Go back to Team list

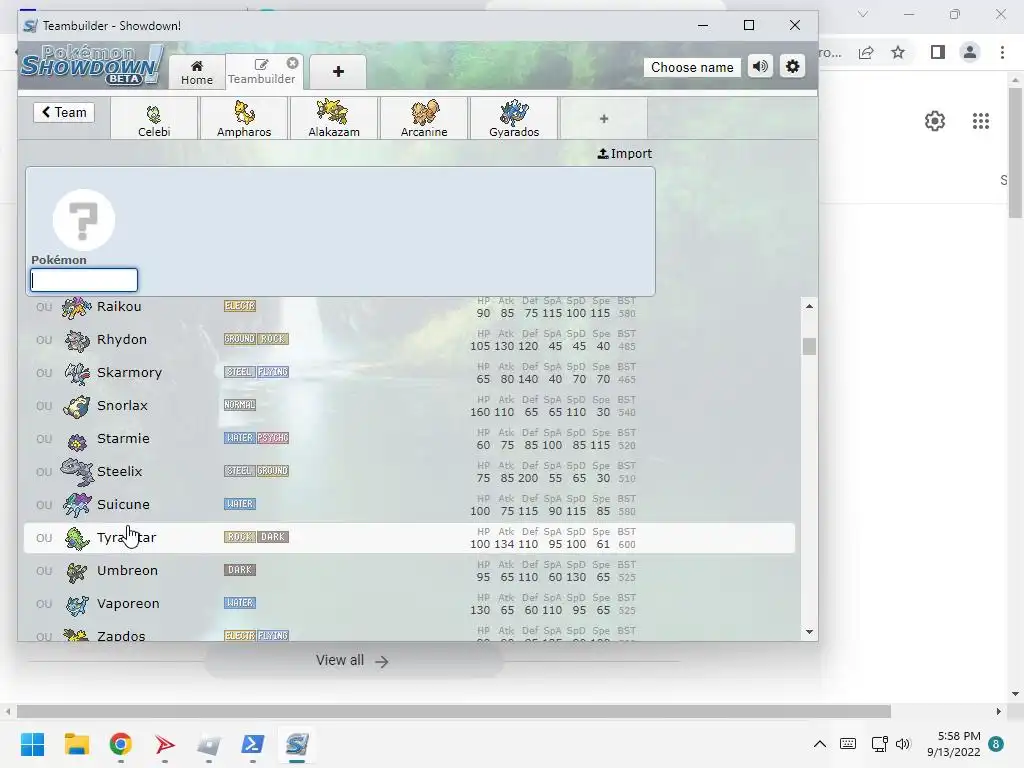[x=64, y=112]
